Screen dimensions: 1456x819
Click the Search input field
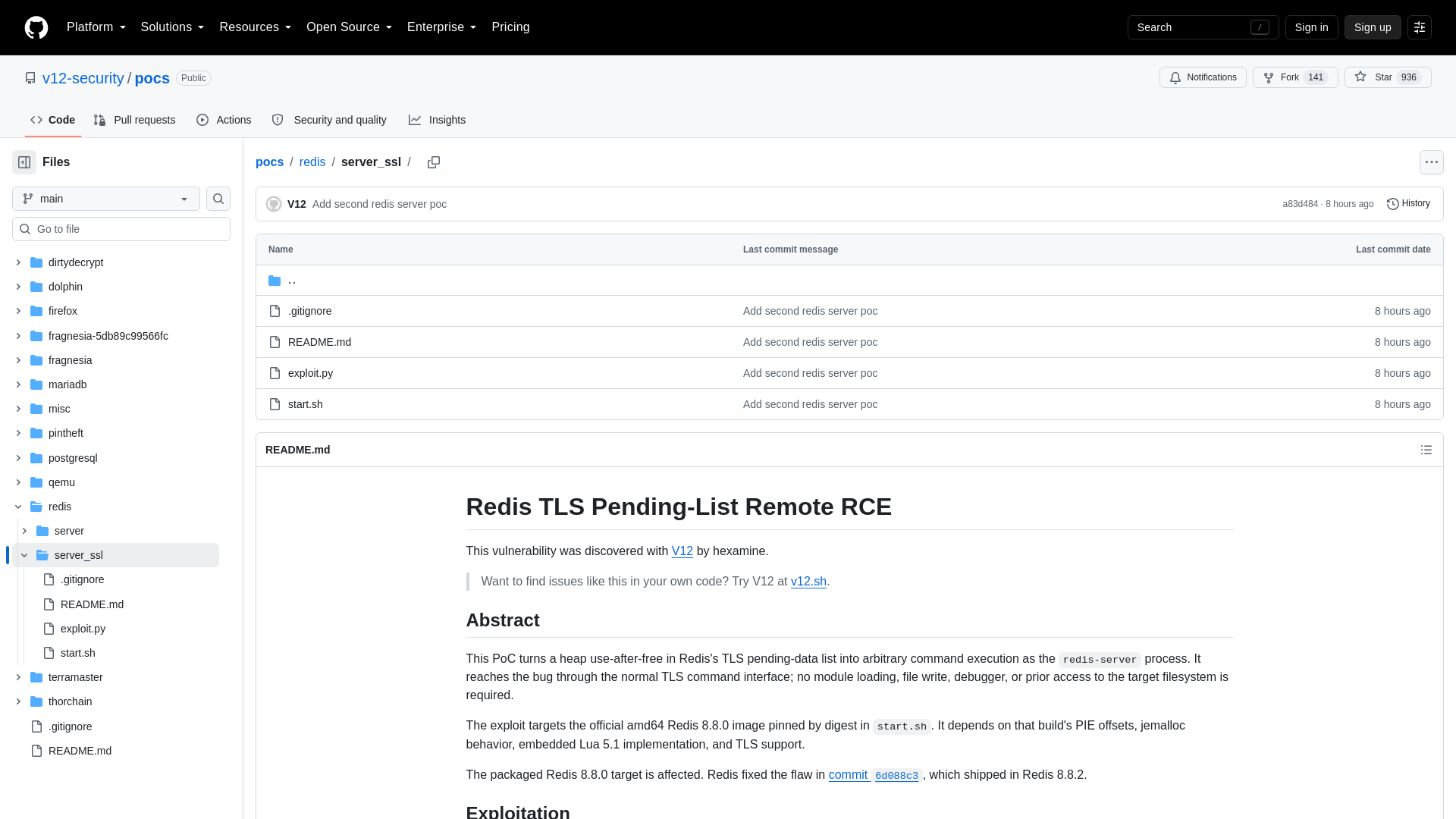click(x=1203, y=27)
